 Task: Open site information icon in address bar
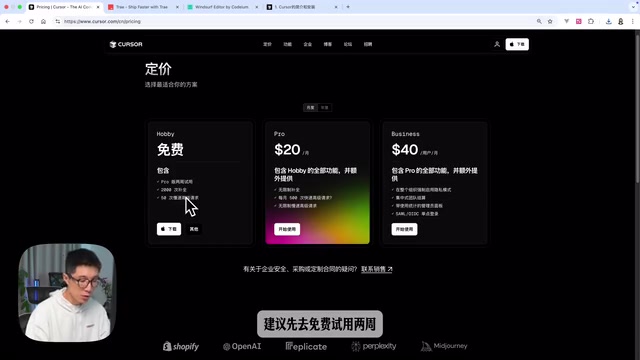point(58,21)
